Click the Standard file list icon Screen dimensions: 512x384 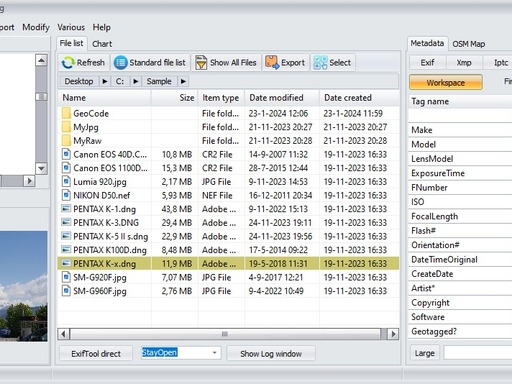(120, 62)
